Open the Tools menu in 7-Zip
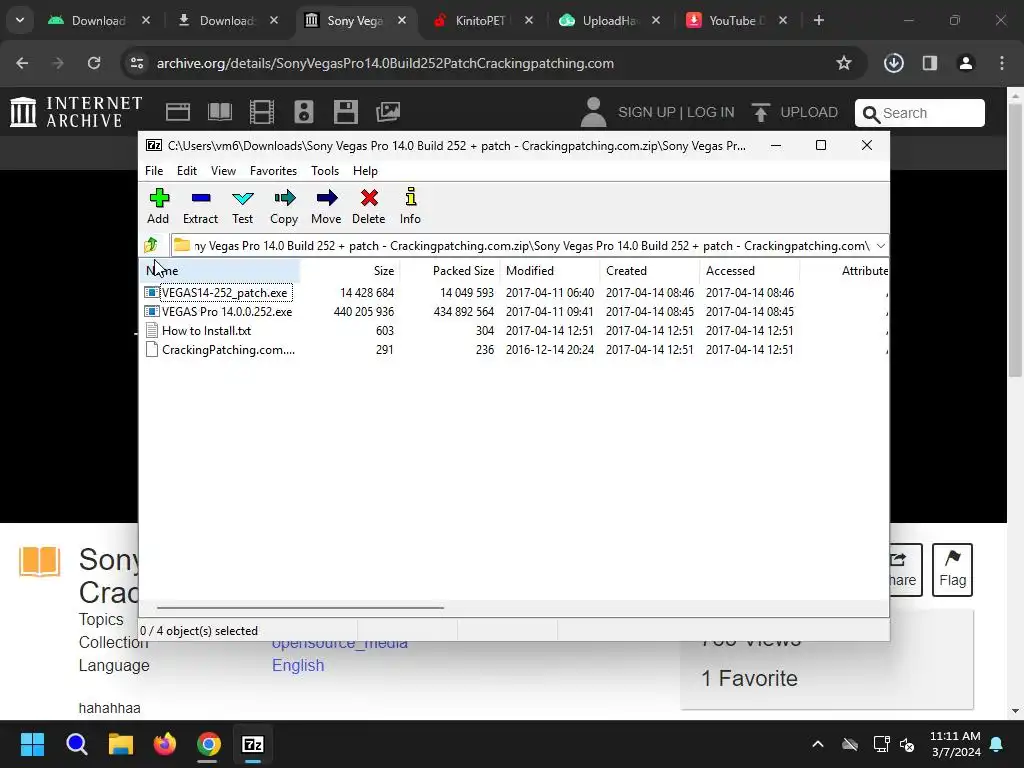This screenshot has height=768, width=1024. tap(325, 170)
